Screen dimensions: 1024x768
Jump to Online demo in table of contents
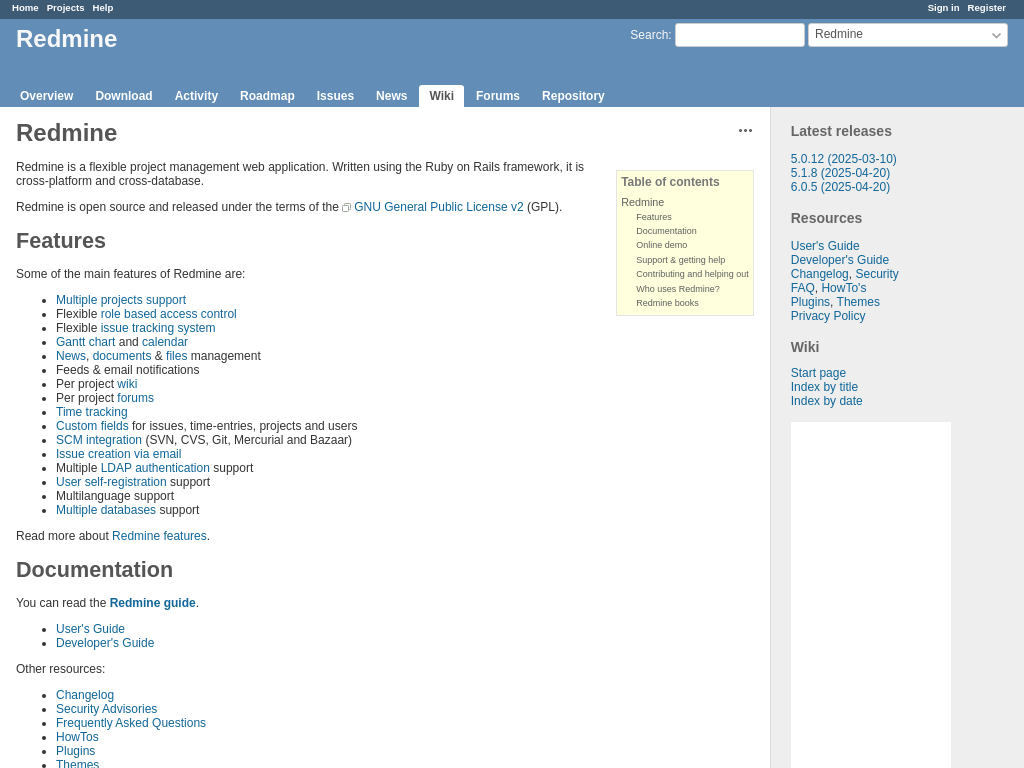click(x=661, y=245)
